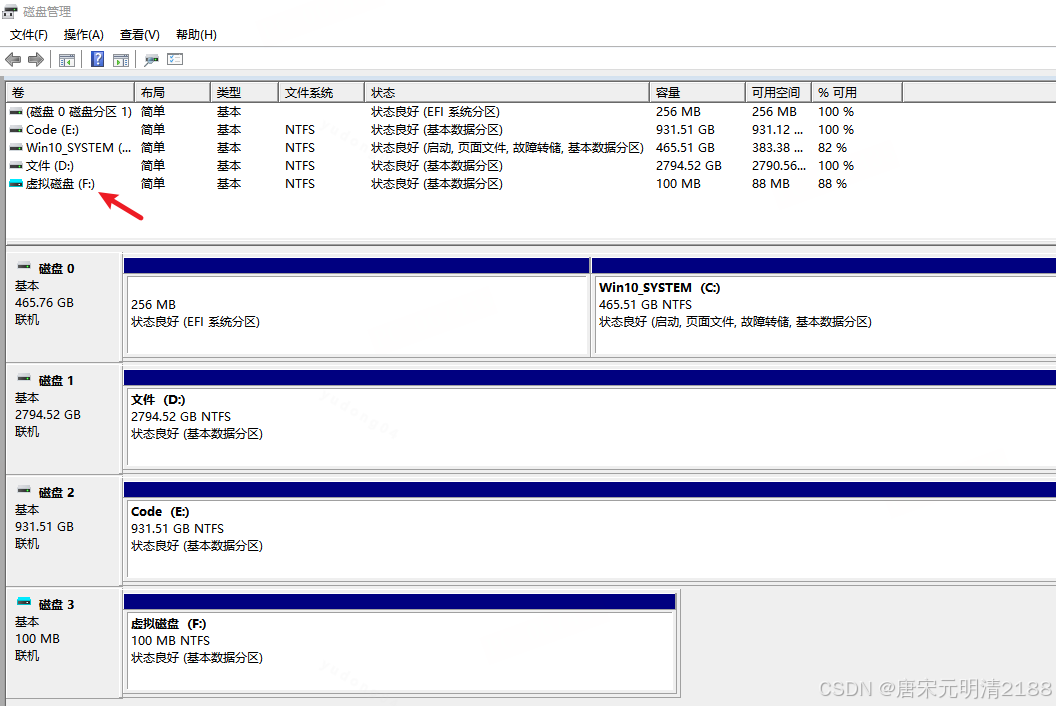Sort by the 文件系统 column header
Viewport: 1056px width, 706px height.
click(321, 92)
